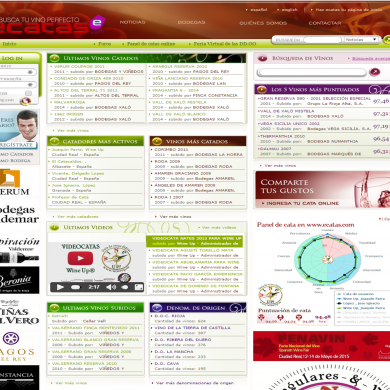Image resolution: width=390 pixels, height=390 pixels.
Task: Open the Noticias search category dropdown
Action: 361,40
